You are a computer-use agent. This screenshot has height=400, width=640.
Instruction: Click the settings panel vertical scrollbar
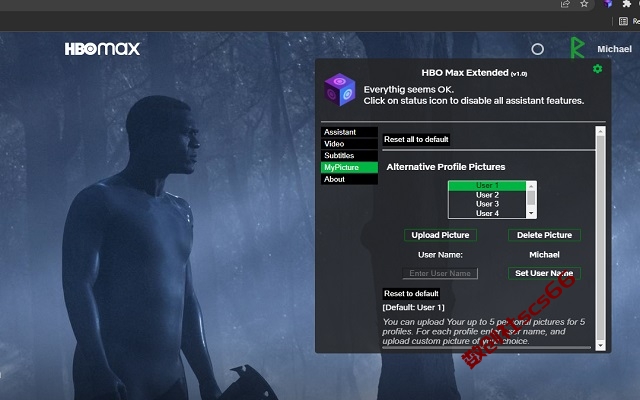600,238
